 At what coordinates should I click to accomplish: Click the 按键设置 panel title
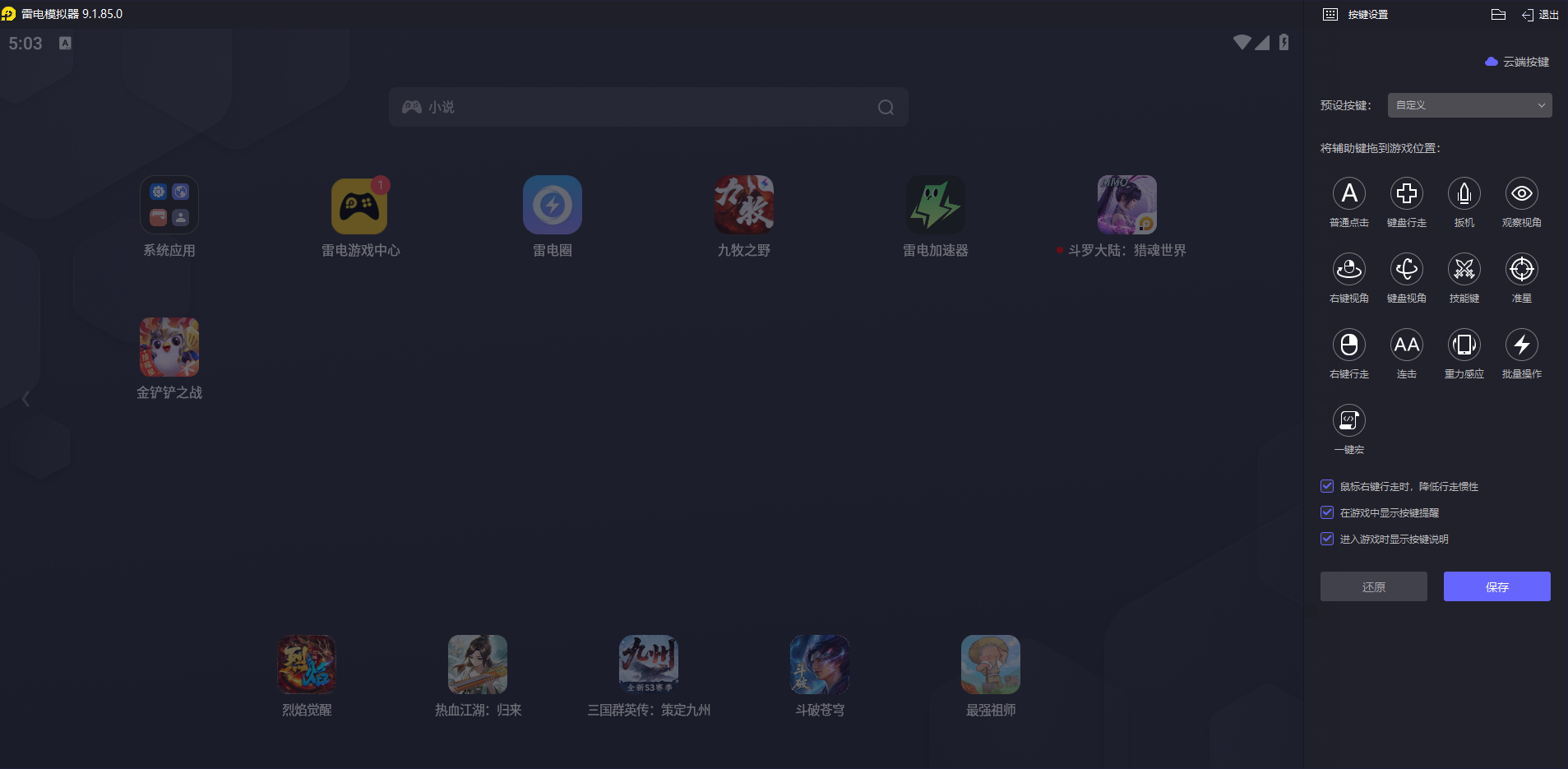(1368, 14)
